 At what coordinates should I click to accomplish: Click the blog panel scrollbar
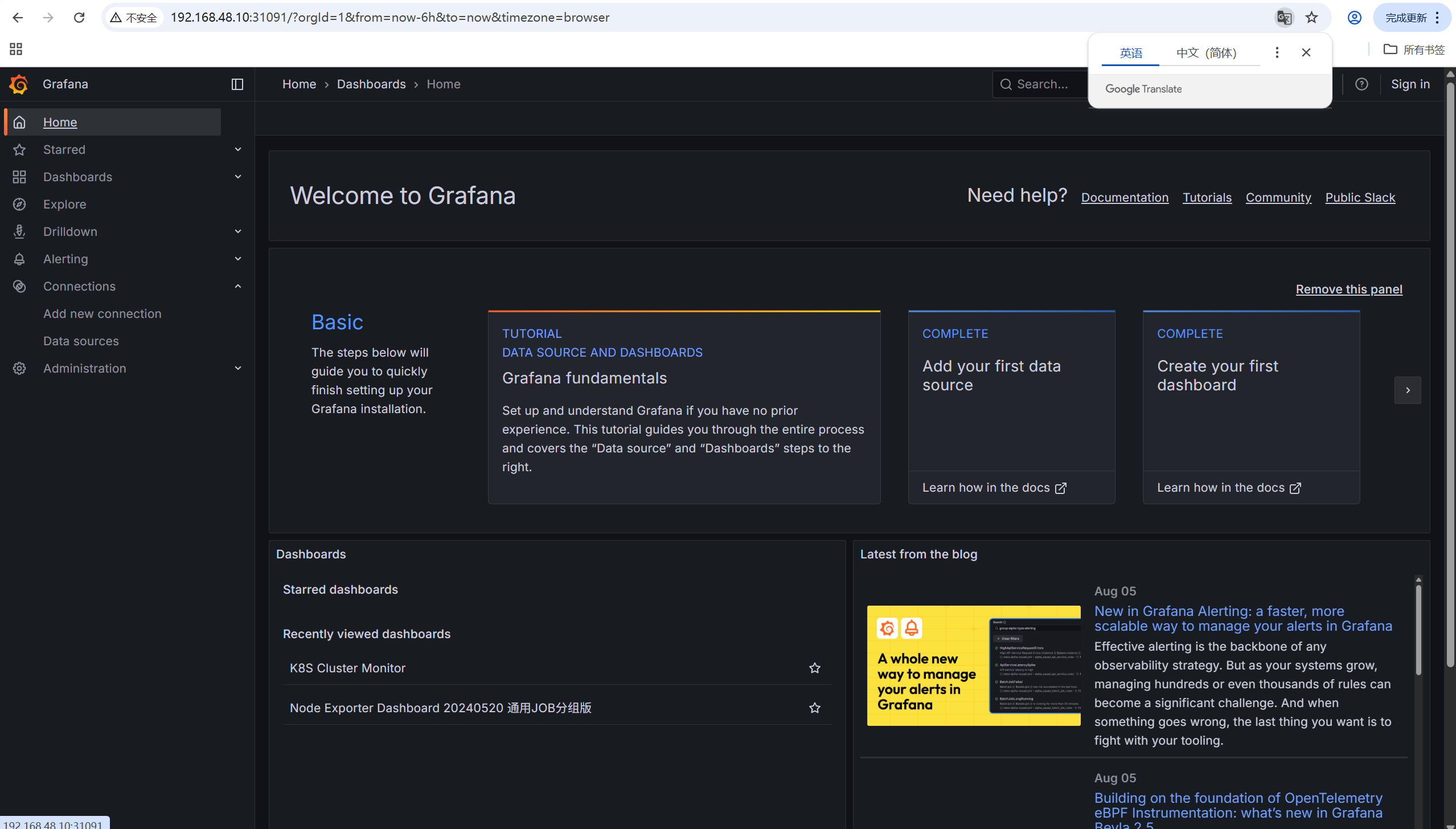(x=1418, y=630)
